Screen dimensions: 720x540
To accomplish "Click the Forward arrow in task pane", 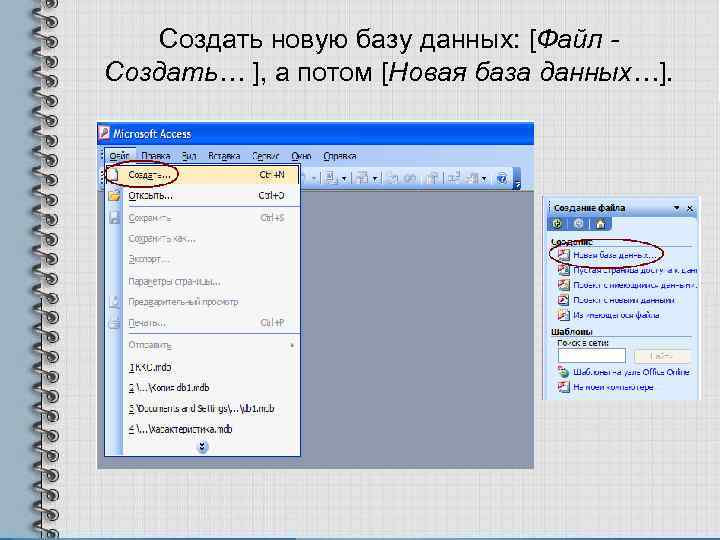I will (x=579, y=224).
